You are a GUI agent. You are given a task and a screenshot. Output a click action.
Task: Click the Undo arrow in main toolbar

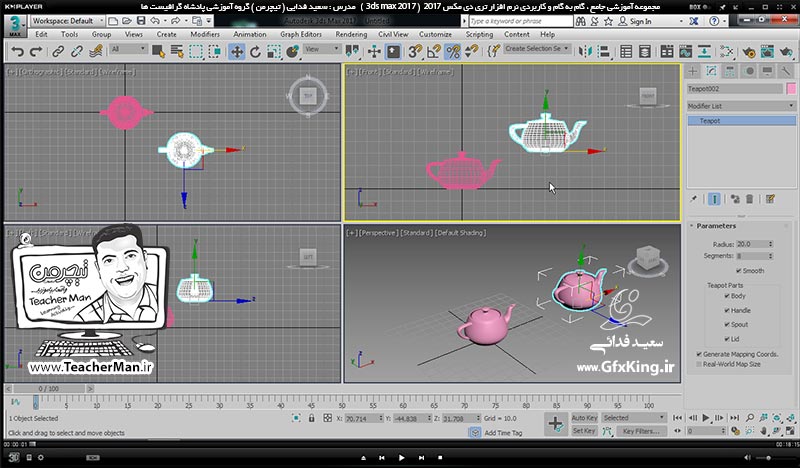(18, 52)
